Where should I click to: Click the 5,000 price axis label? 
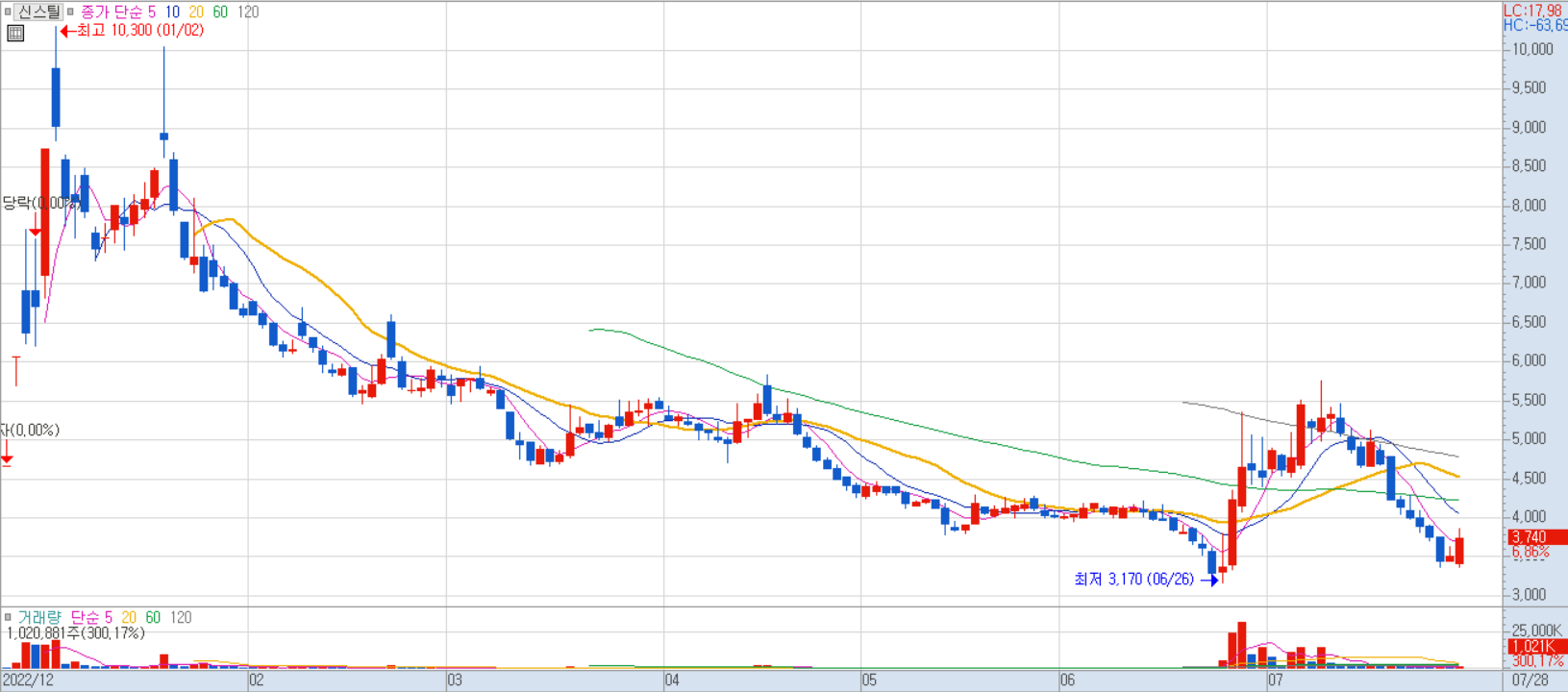1529,438
